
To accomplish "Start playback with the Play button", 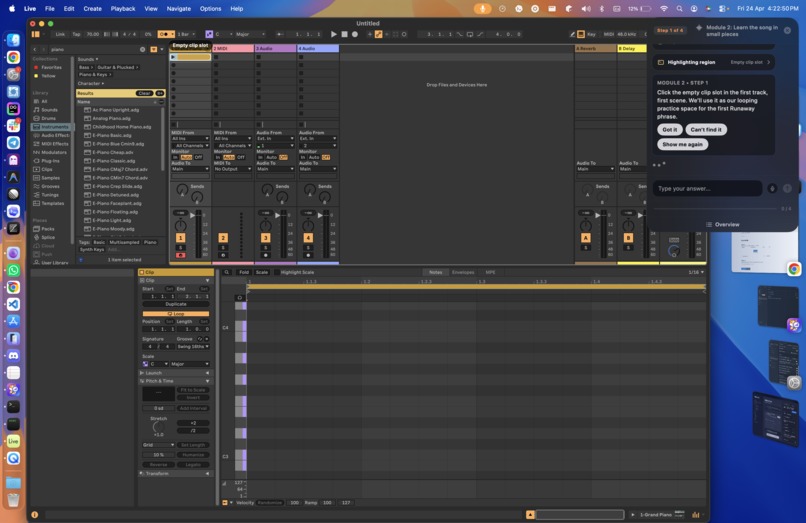I will tap(334, 34).
